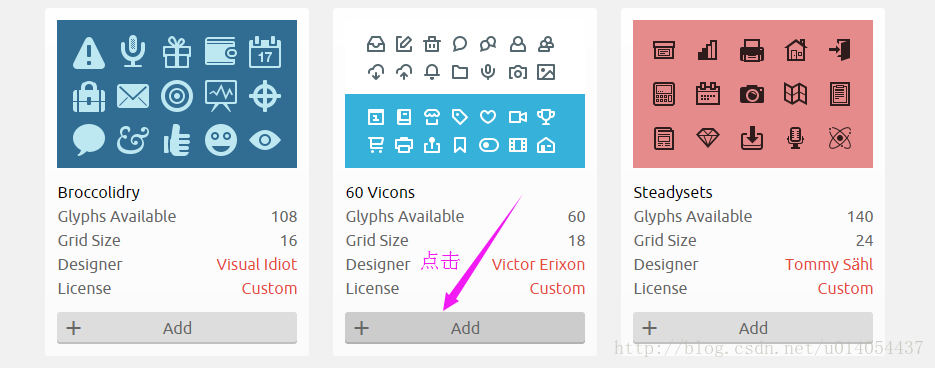Click the bullseye target icon in Broccolidry
The height and width of the screenshot is (368, 935).
[x=177, y=96]
